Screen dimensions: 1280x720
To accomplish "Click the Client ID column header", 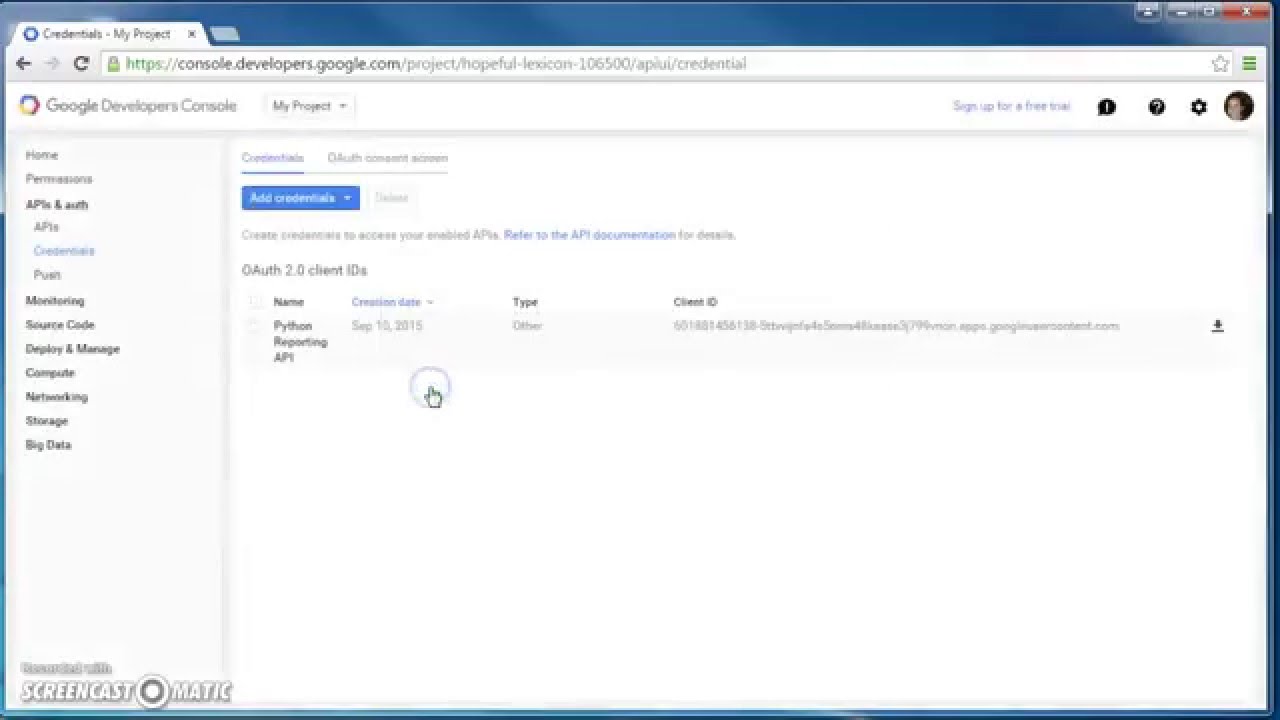I will pos(695,302).
